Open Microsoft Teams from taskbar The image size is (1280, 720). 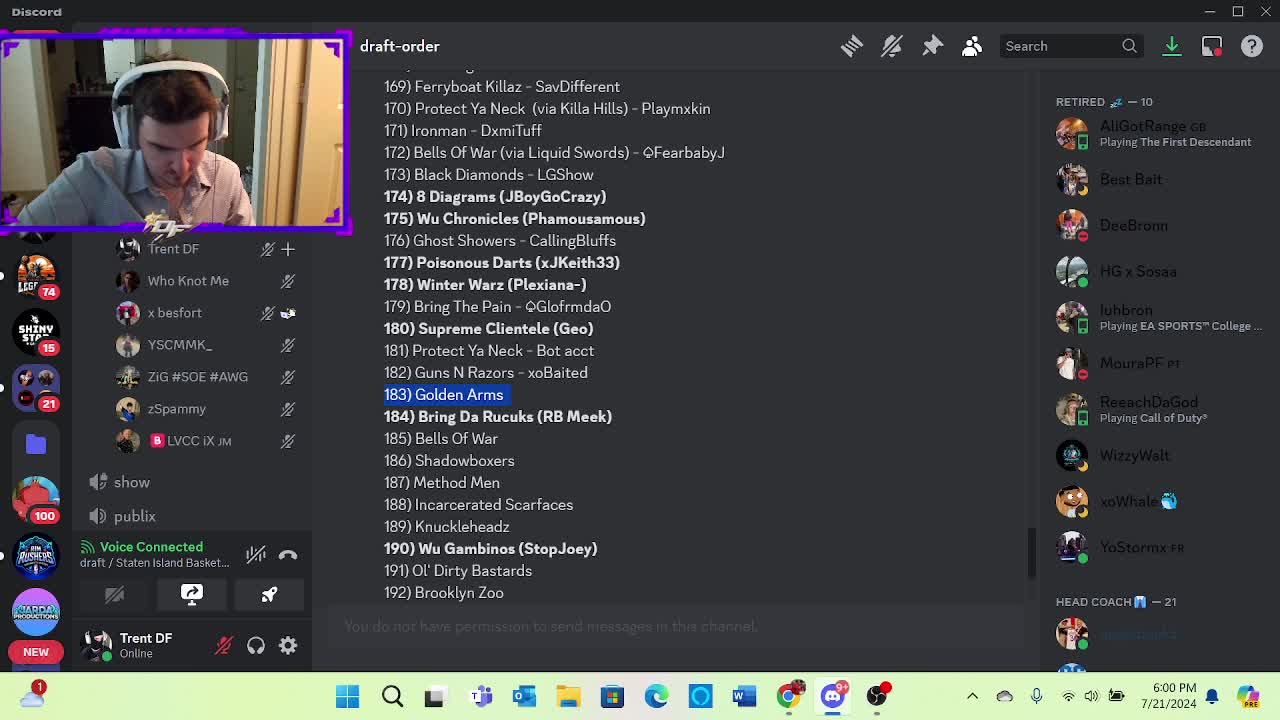coord(480,696)
